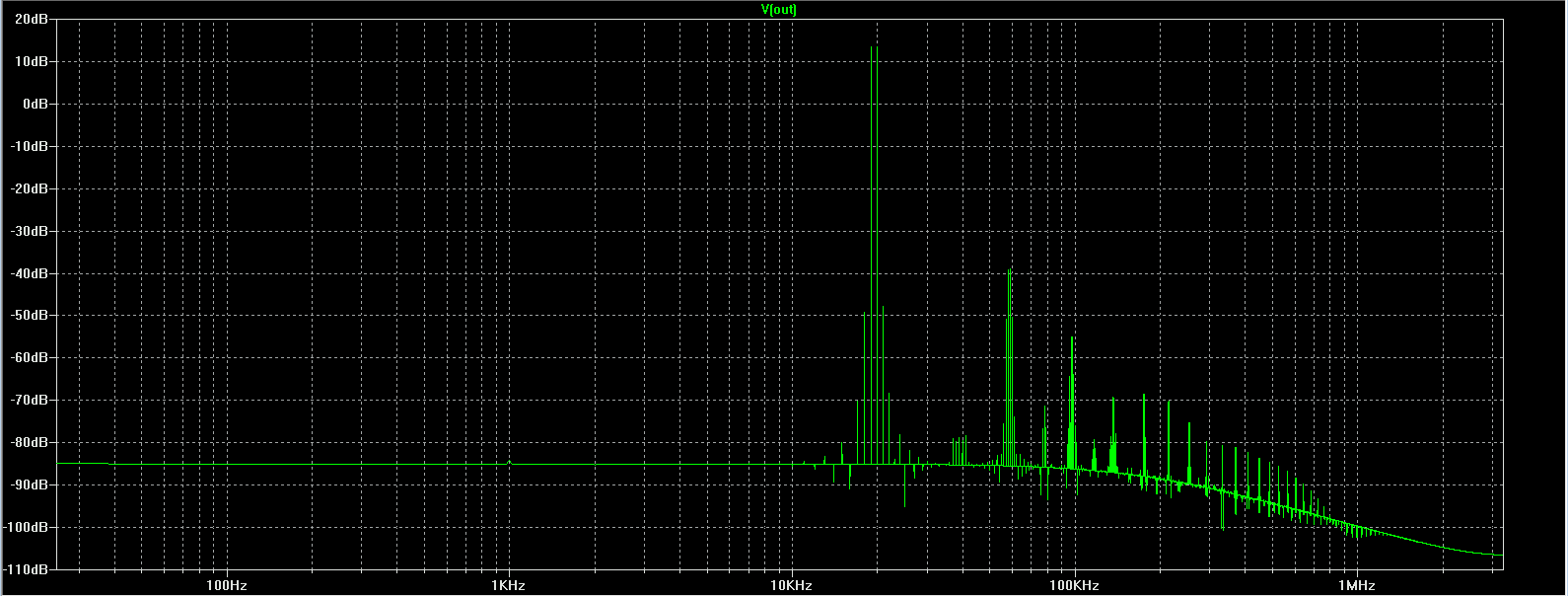Click the -70dB axis label

30,401
